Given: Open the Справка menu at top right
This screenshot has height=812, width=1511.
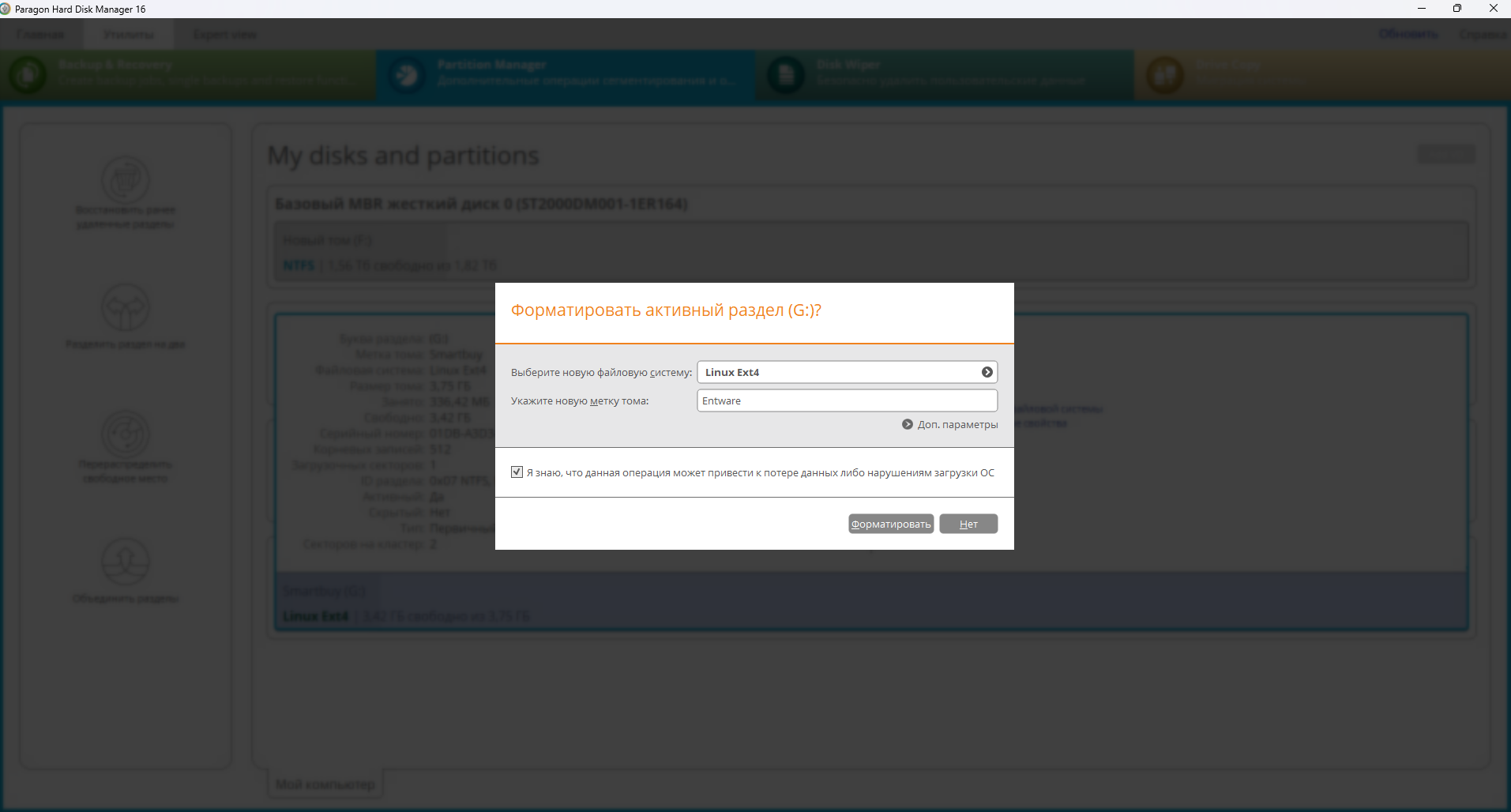Looking at the screenshot, I should coord(1483,34).
